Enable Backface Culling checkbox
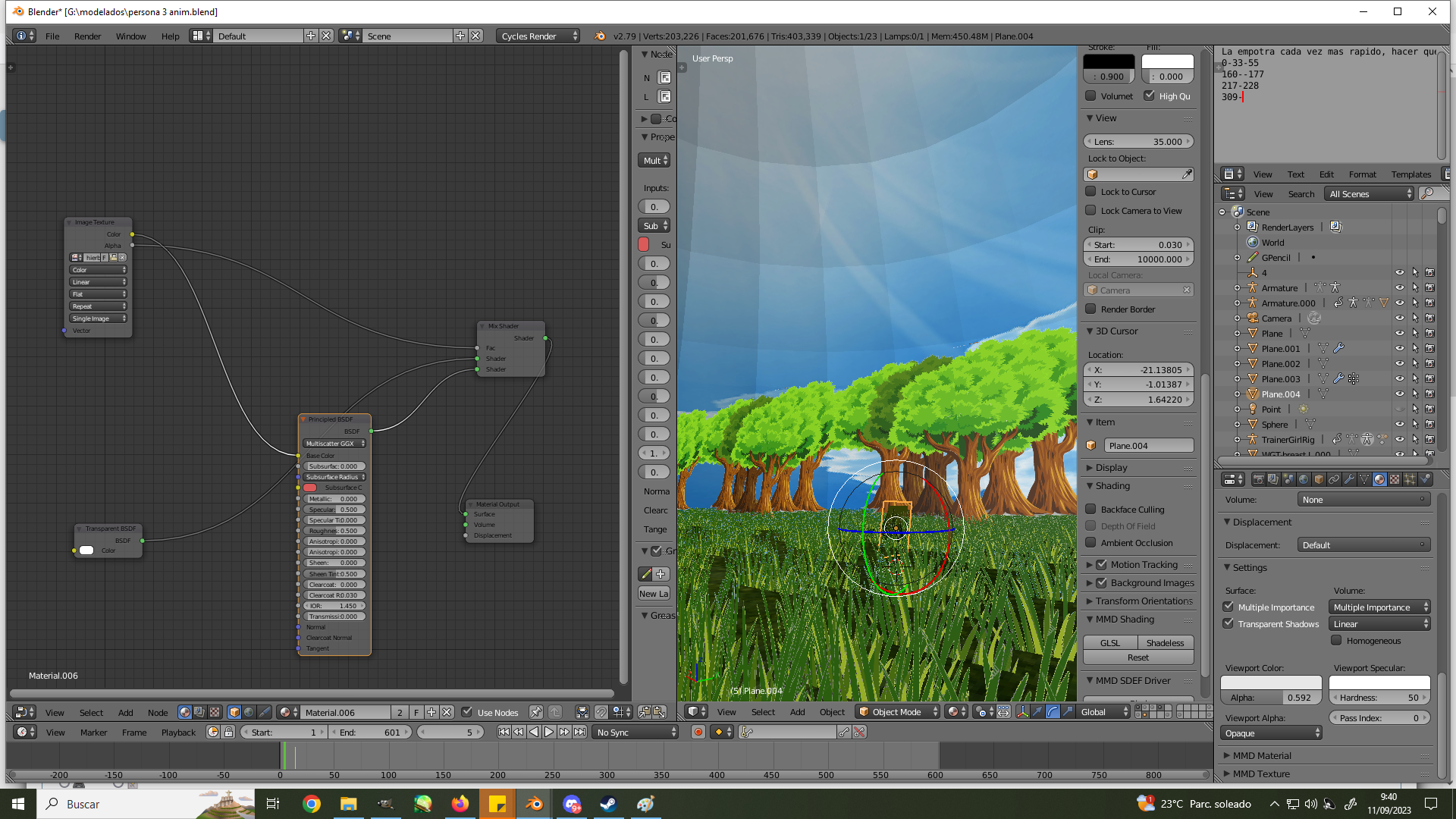Screen dimensions: 1456x819 (1090, 509)
